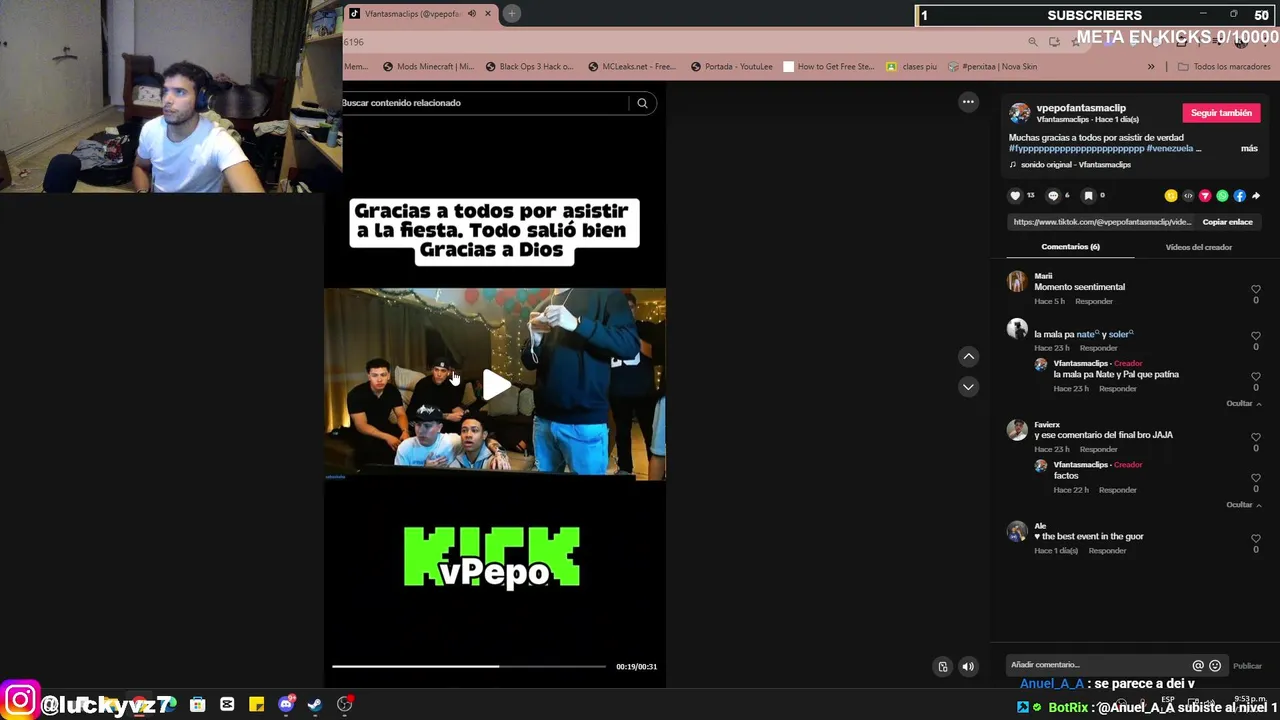Open the comments bubble icon
This screenshot has width=1280, height=720.
(1052, 196)
